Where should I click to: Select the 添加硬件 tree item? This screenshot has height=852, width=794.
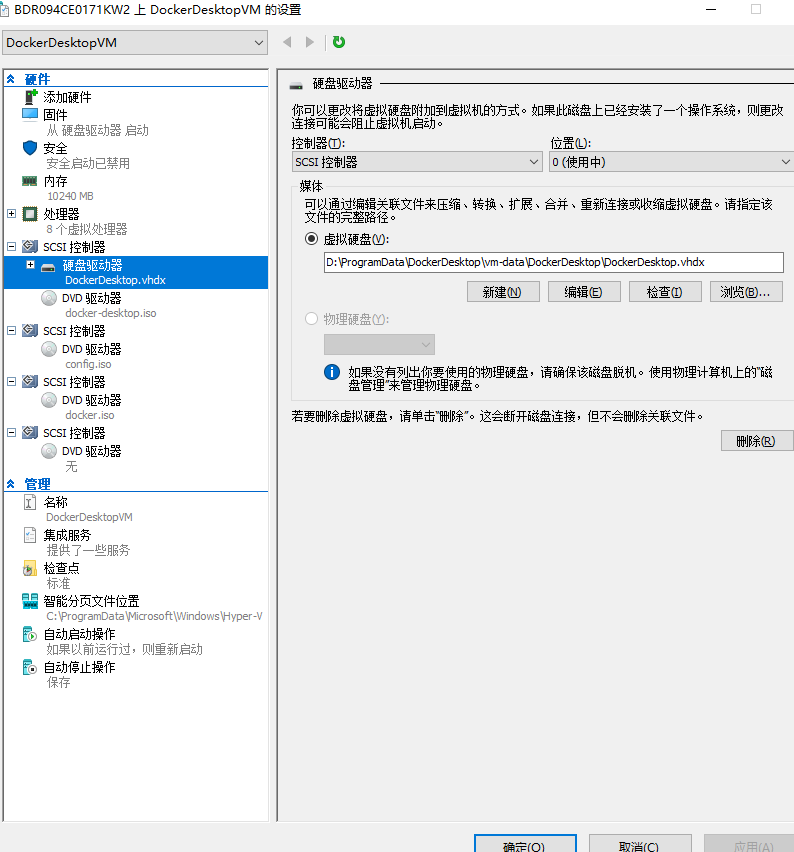[x=67, y=97]
